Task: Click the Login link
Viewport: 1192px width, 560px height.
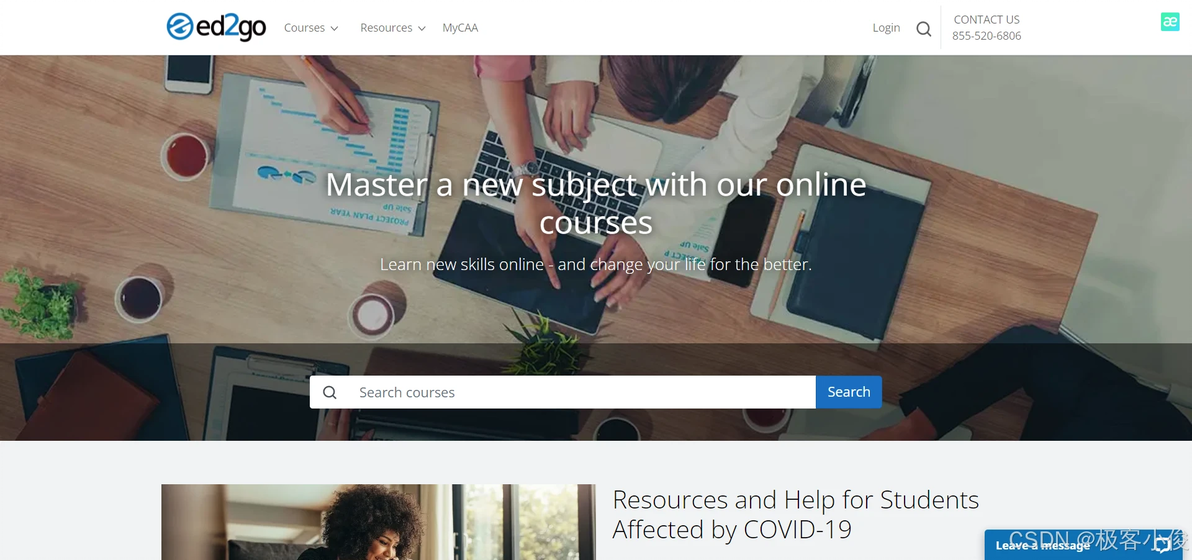Action: pyautogui.click(x=886, y=27)
